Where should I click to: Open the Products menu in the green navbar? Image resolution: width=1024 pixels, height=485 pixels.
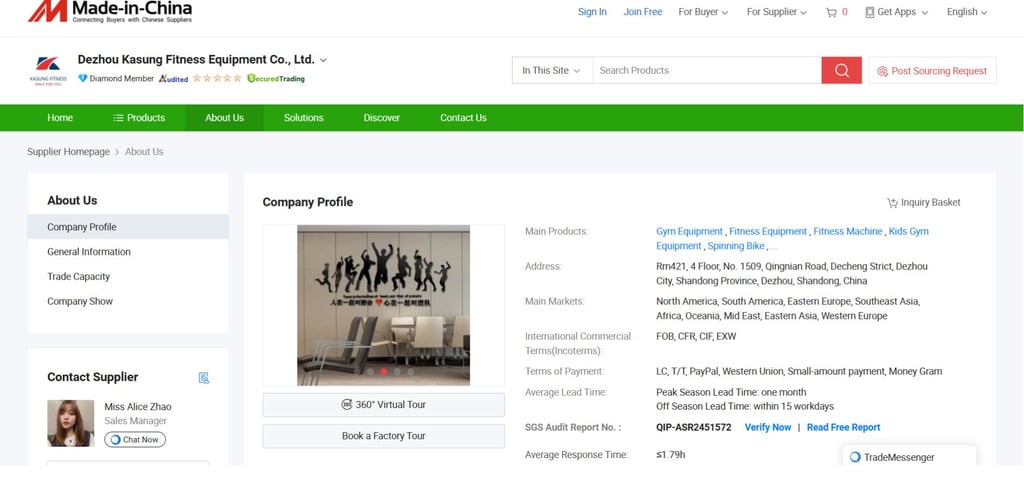(139, 118)
